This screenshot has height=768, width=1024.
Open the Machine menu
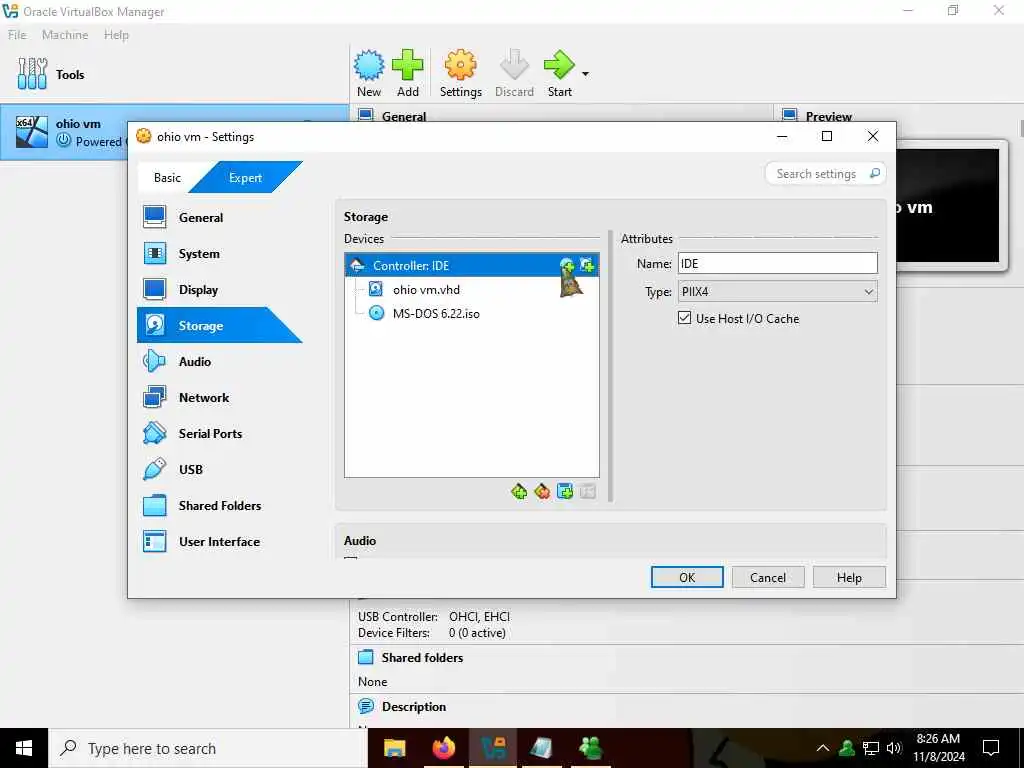point(65,35)
